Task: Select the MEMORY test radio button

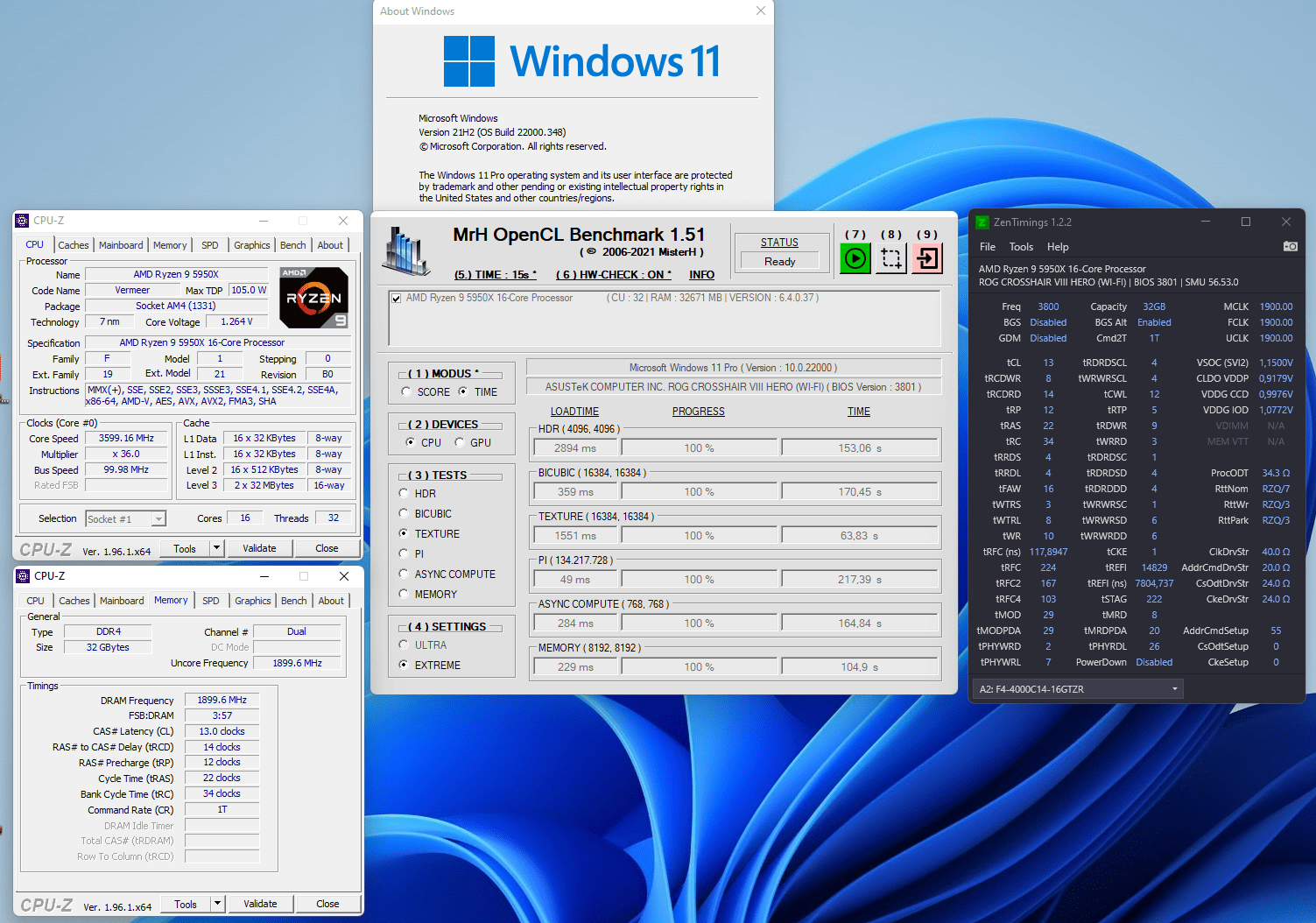Action: 404,594
